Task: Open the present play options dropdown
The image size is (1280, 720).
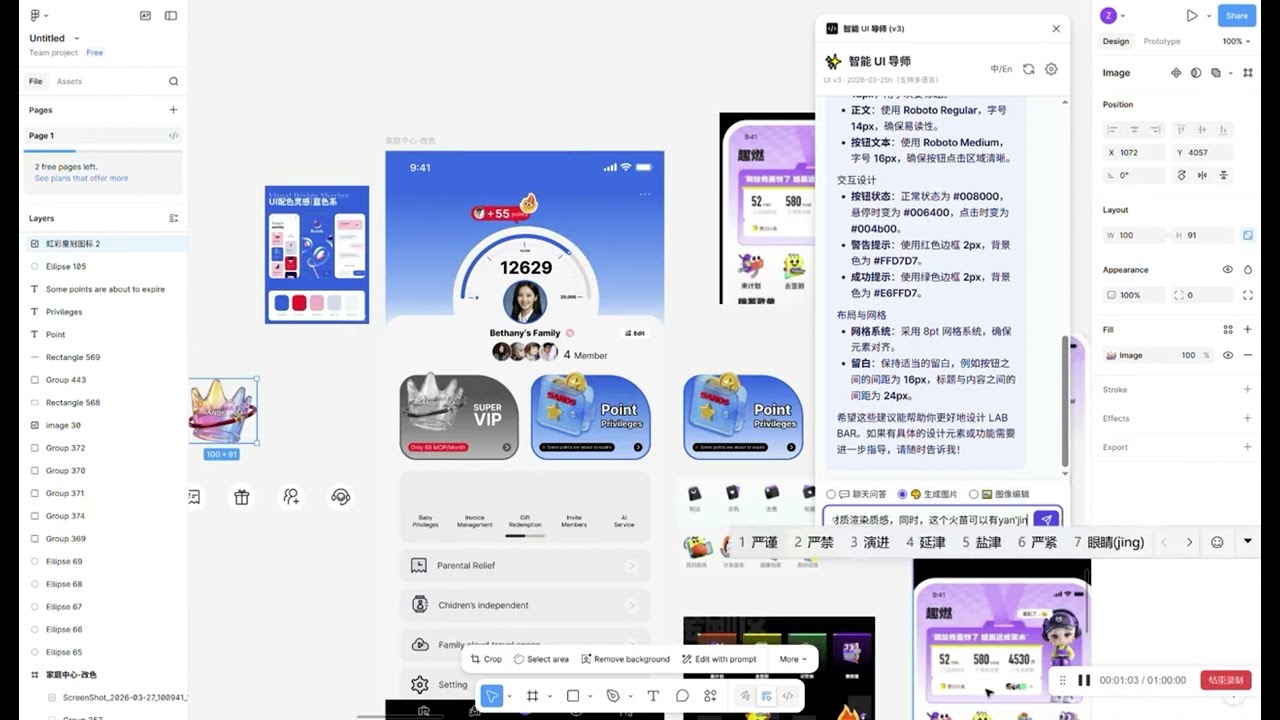Action: point(1208,16)
